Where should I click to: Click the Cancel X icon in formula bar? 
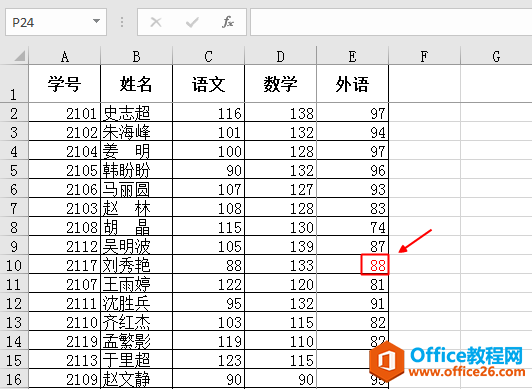[x=156, y=22]
